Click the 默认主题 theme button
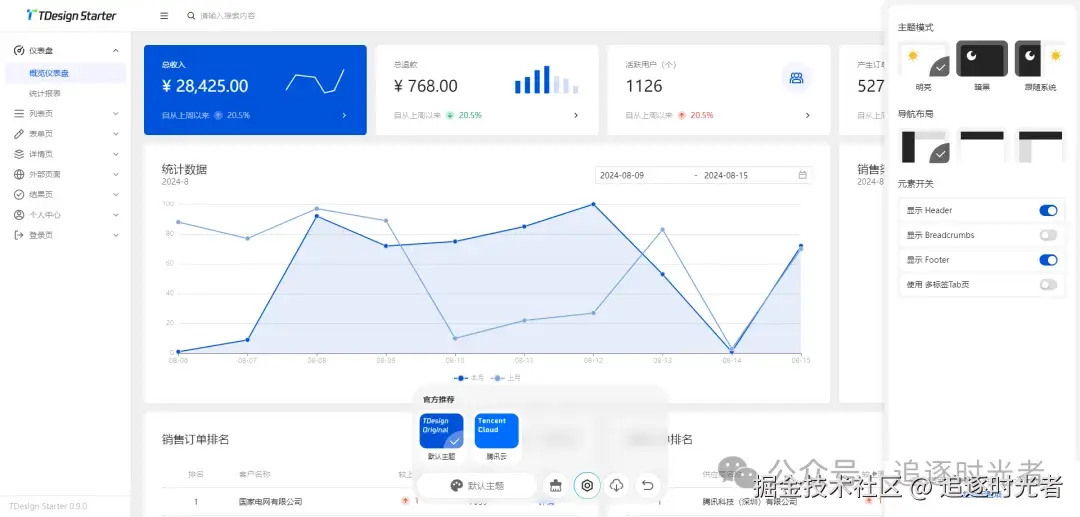 [477, 486]
